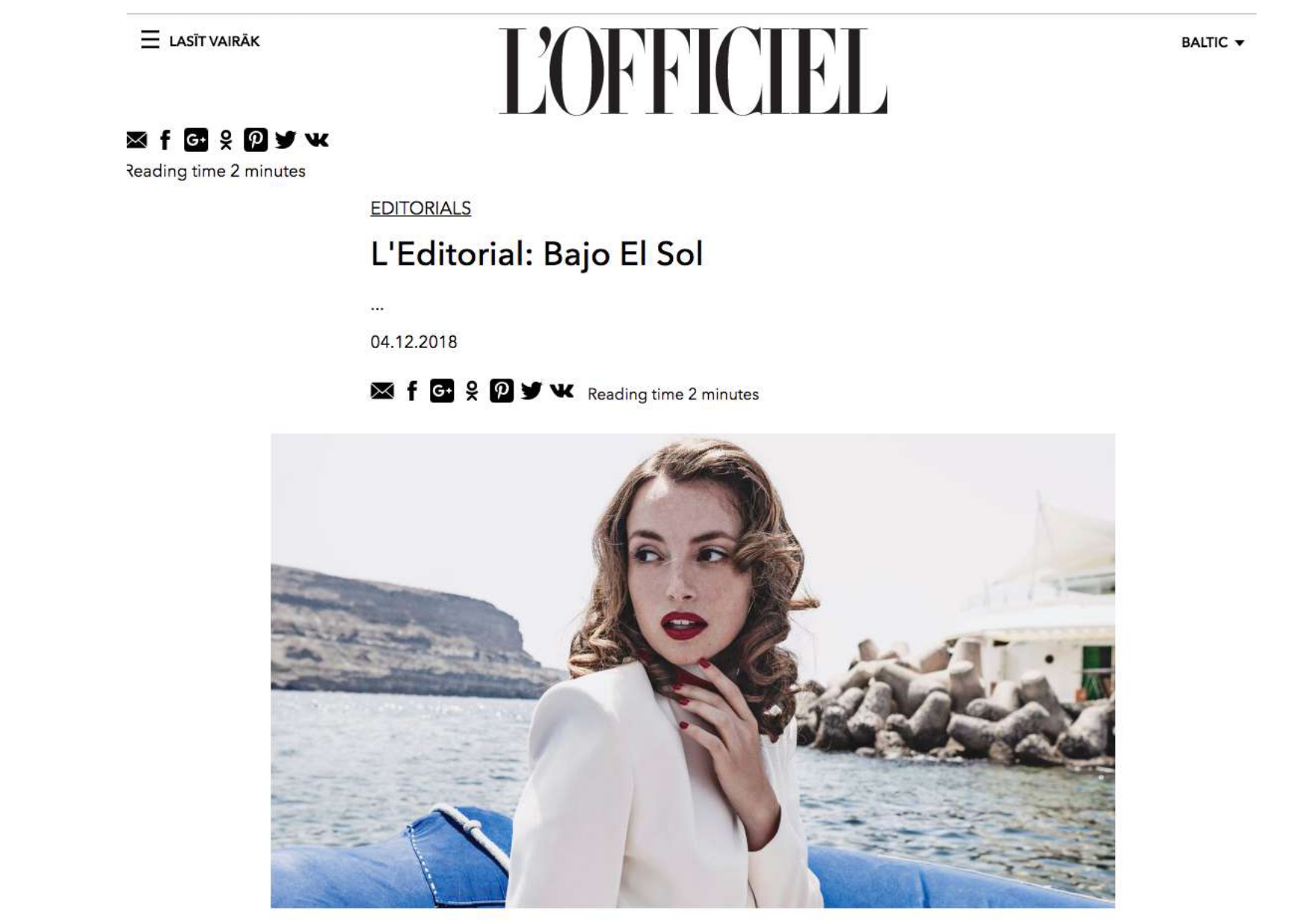The width and height of the screenshot is (1308, 924).
Task: Share on Odnoklassniki from top-left icons
Action: (226, 140)
